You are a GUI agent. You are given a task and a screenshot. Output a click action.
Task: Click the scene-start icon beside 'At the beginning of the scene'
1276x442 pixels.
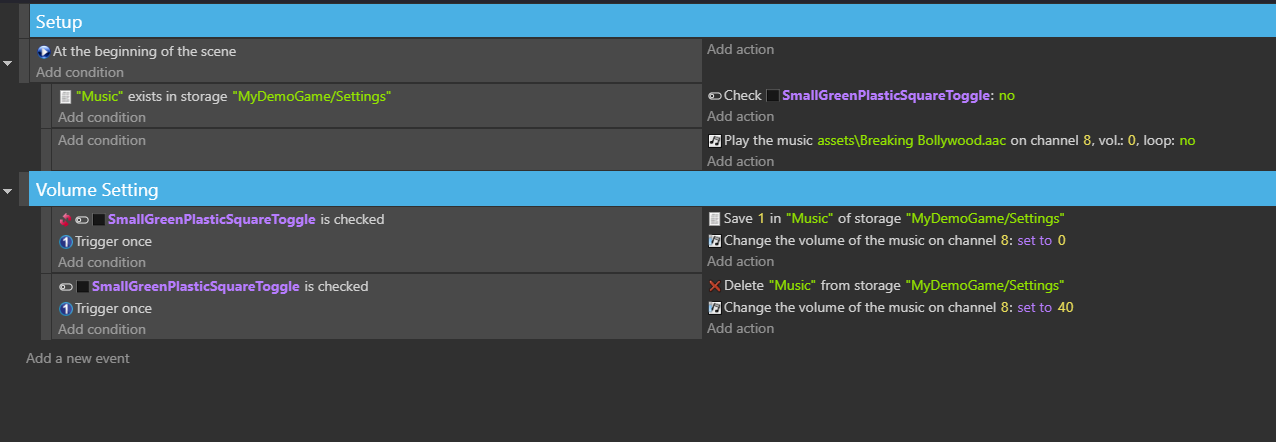click(43, 51)
